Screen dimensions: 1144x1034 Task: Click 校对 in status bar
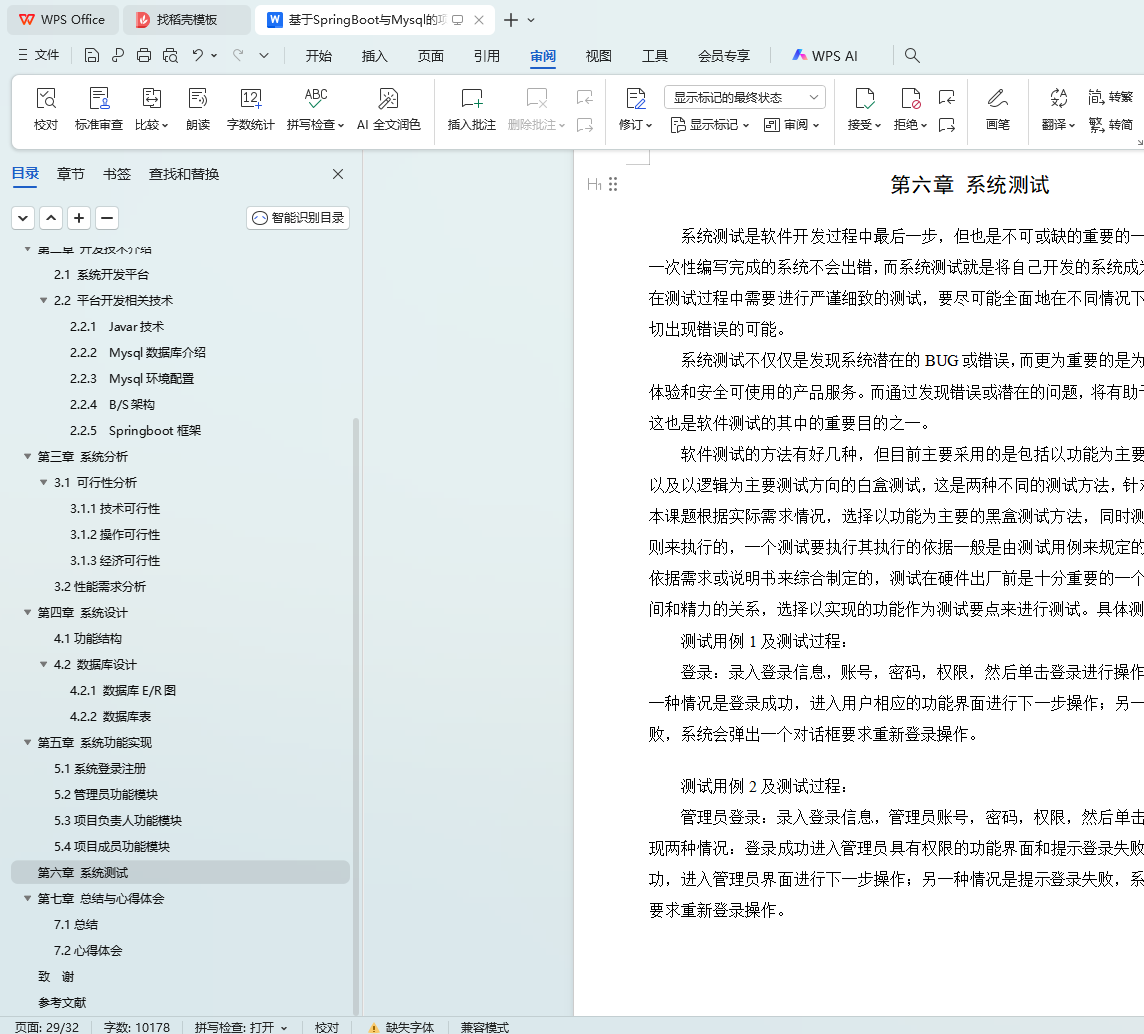point(327,1027)
